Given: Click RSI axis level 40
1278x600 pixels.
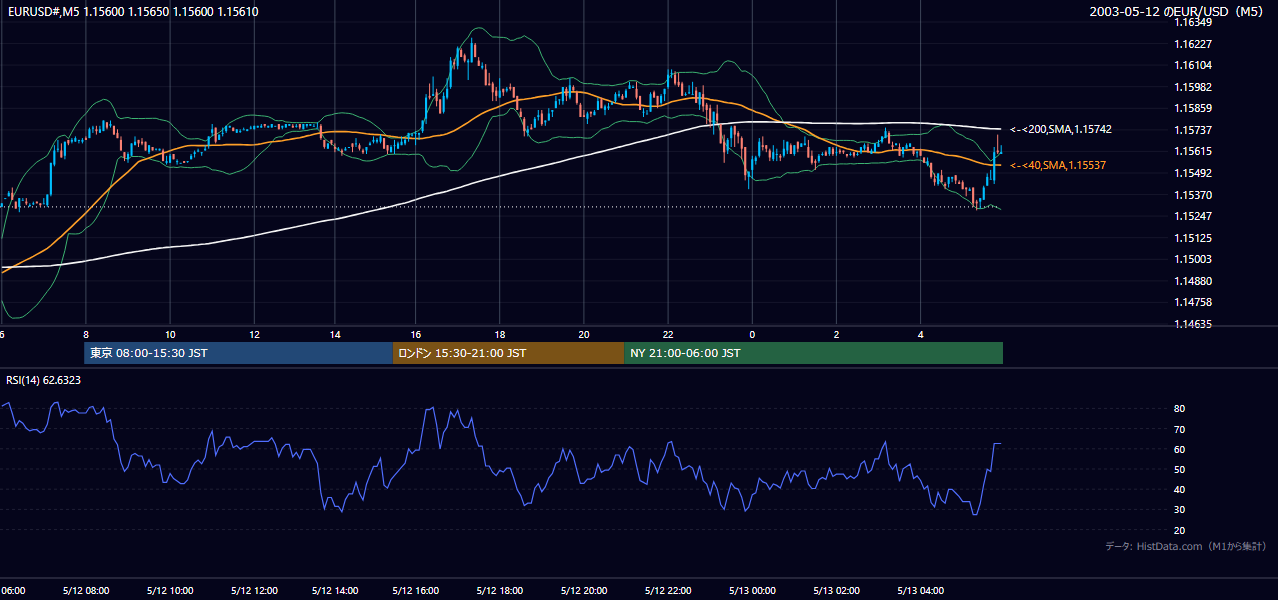Looking at the screenshot, I should pyautogui.click(x=1180, y=489).
